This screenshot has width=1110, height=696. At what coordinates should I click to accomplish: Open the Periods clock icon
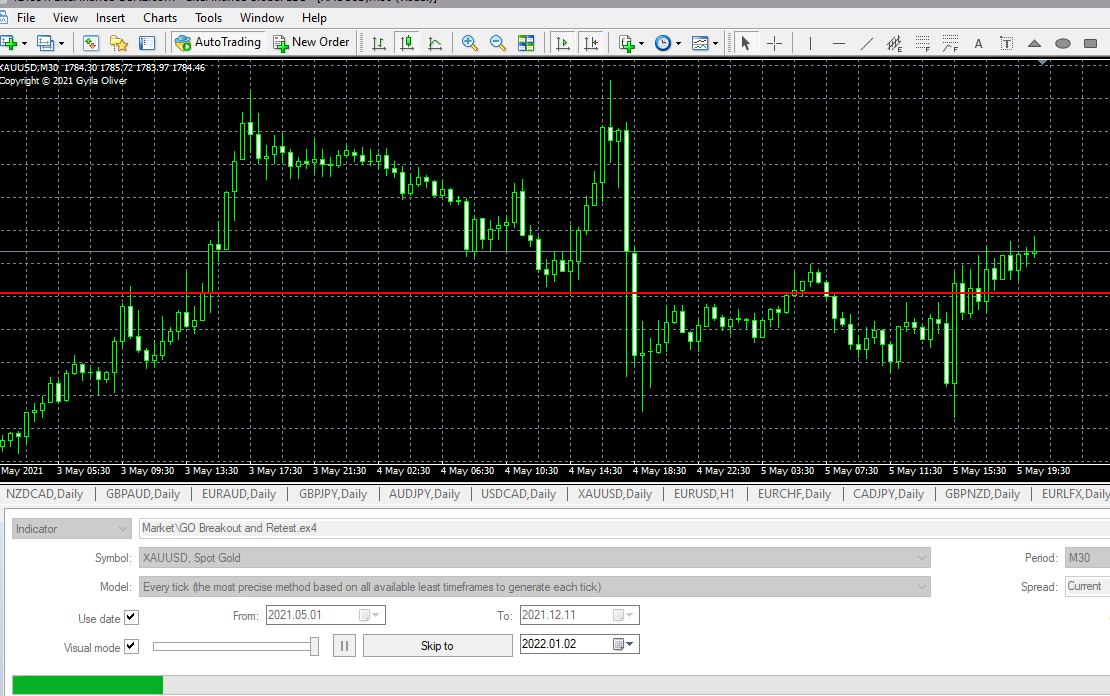(x=663, y=43)
